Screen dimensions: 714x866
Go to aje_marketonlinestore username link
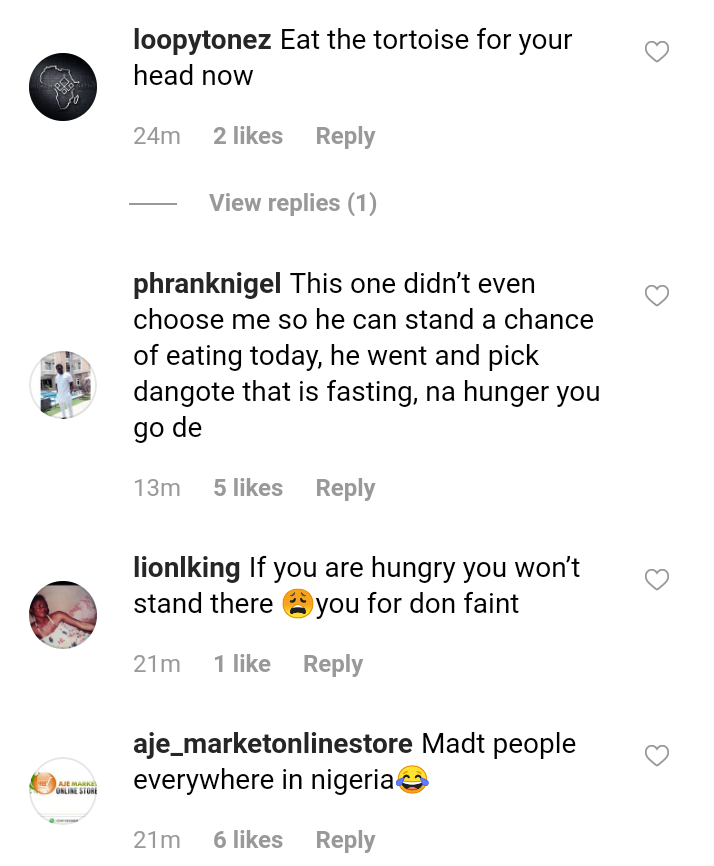(272, 744)
